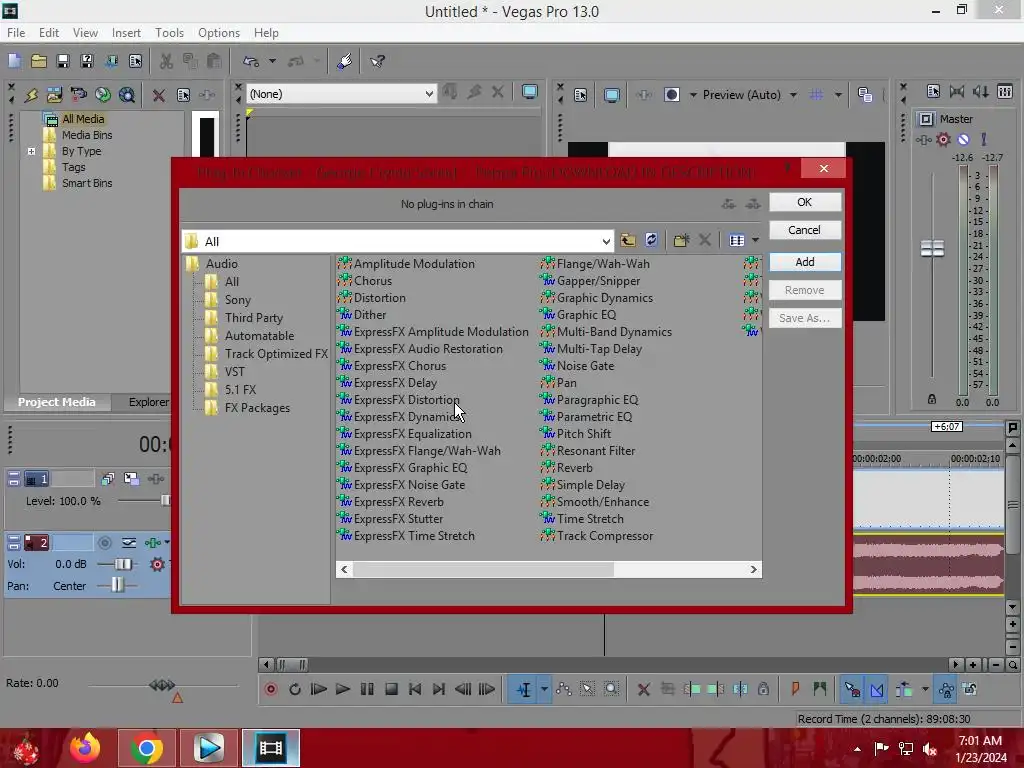The width and height of the screenshot is (1024, 768).
Task: Click OK in Plug-In Chooser
Action: click(805, 202)
